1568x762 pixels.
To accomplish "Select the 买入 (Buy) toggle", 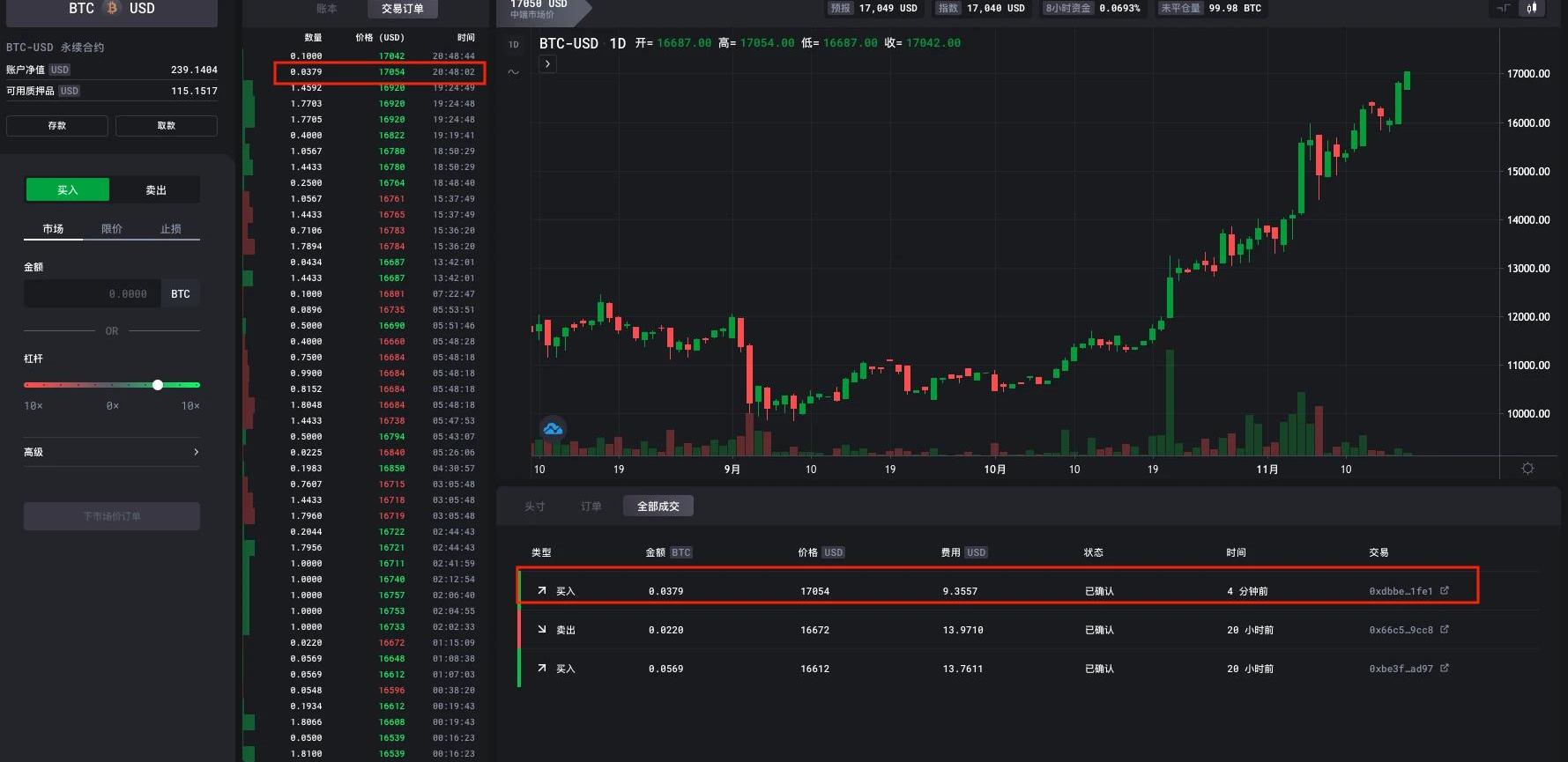I will 68,189.
